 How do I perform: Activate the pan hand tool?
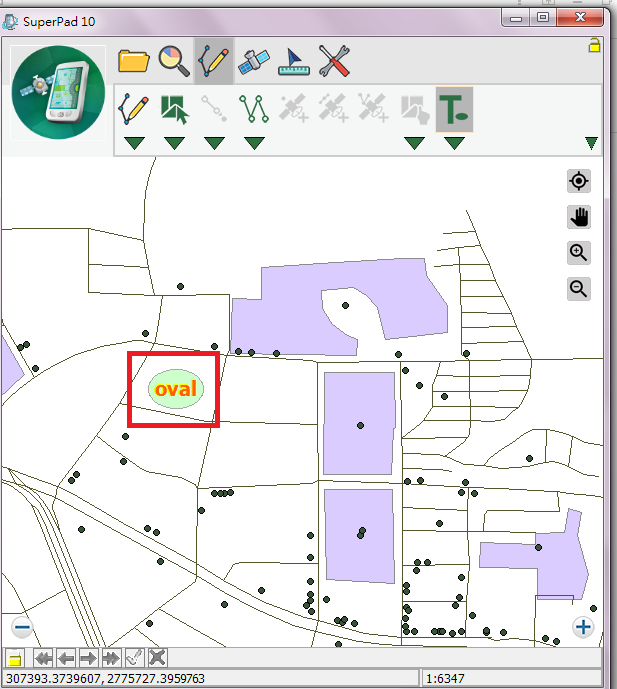[579, 217]
